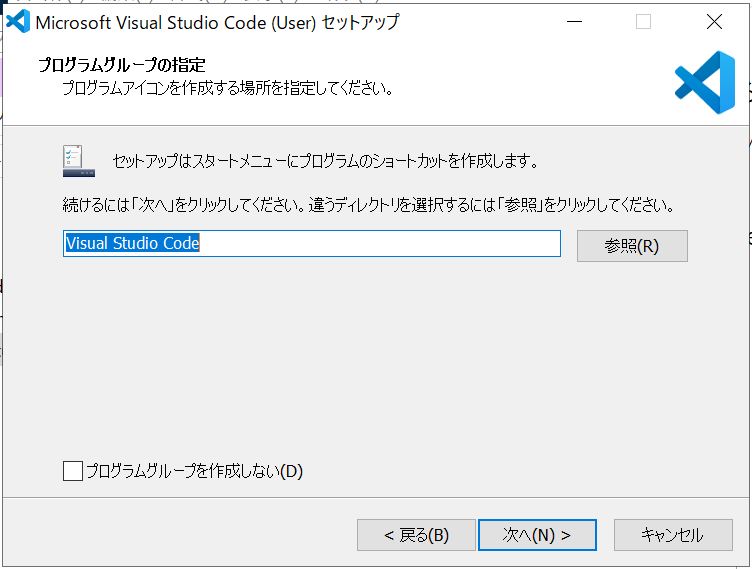This screenshot has width=752, height=569.
Task: Click the スタートメニュー shortcut description text
Action: (325, 161)
